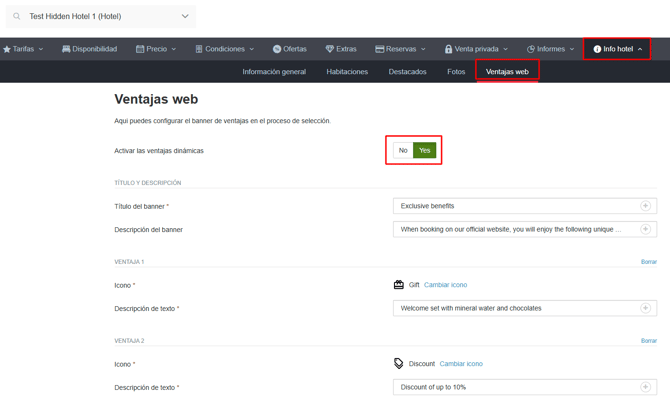Viewport: 670px width, 407px height.
Task: Click the Disponibilidad bed icon
Action: pyautogui.click(x=66, y=49)
